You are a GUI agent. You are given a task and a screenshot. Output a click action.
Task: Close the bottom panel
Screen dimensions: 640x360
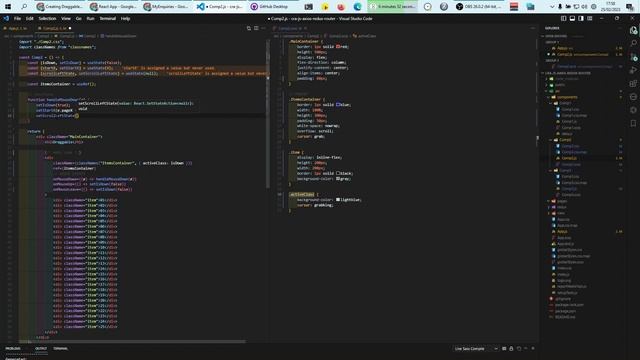pyautogui.click(x=533, y=349)
